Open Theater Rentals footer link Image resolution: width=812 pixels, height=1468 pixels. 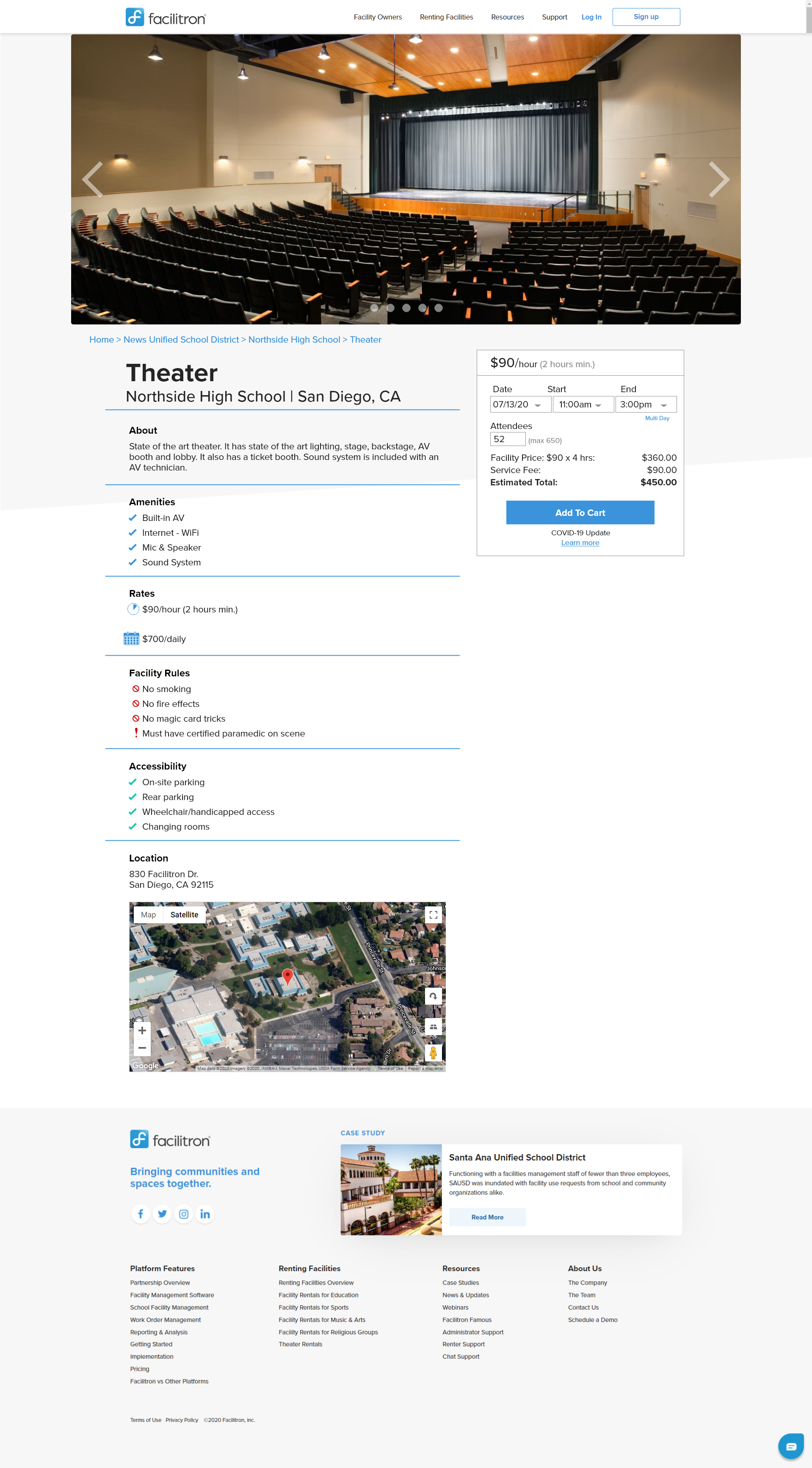[300, 1344]
